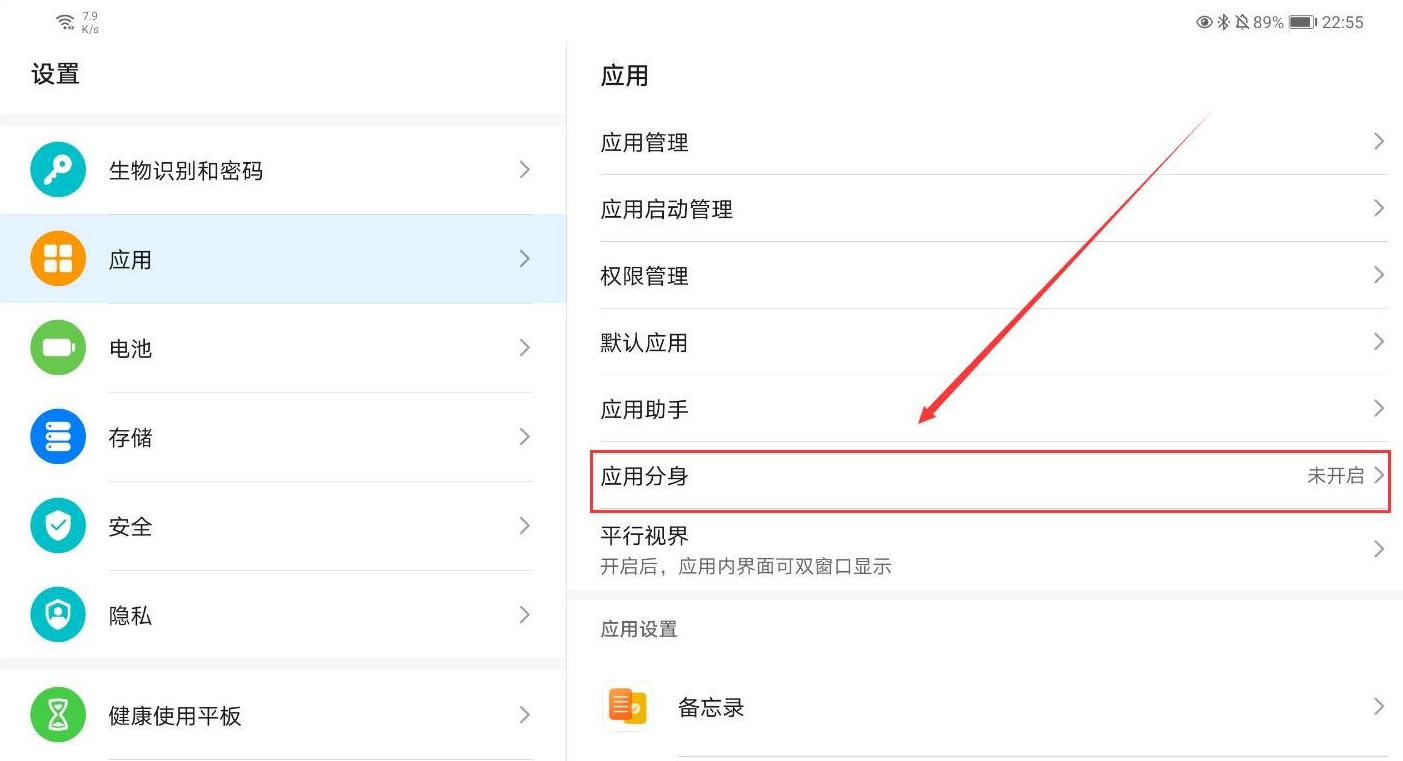Click the 备忘录 Notepad app icon
The height and width of the screenshot is (761, 1403).
[x=628, y=707]
